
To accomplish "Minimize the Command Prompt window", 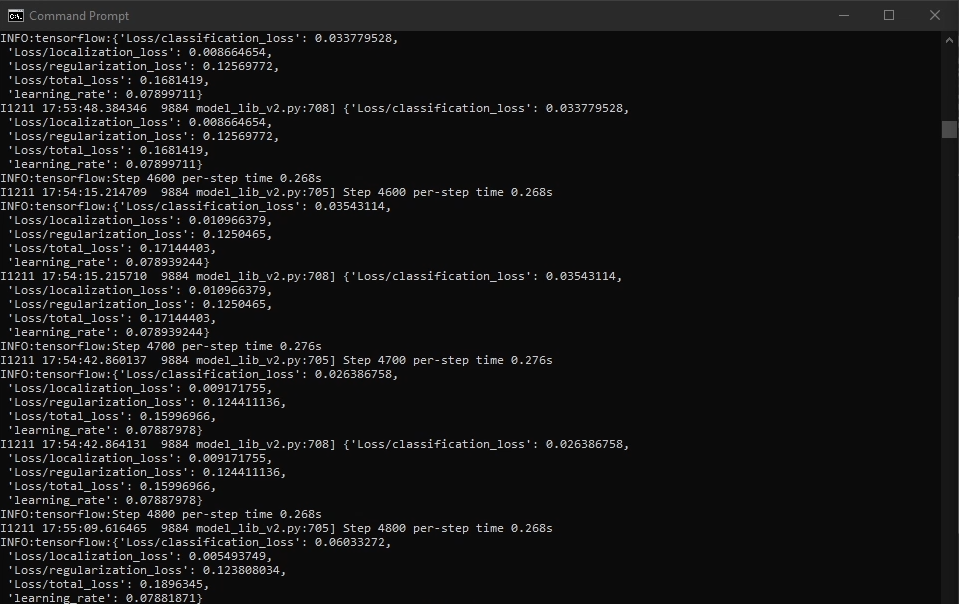I will tap(844, 16).
